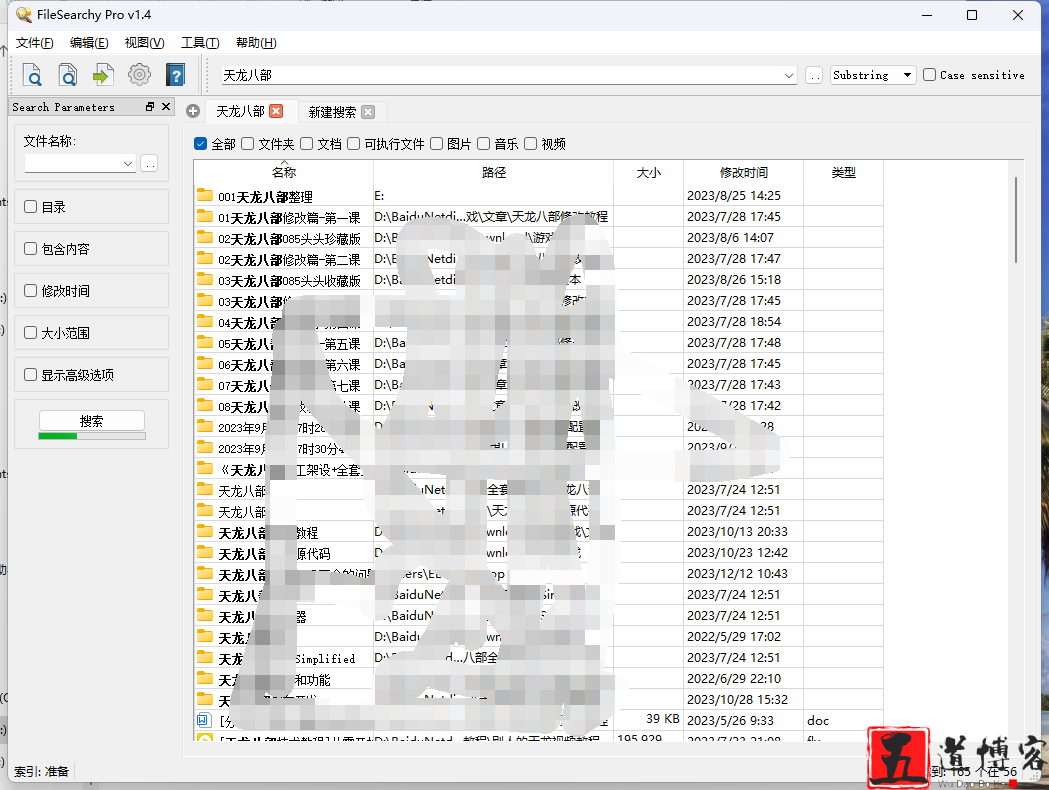This screenshot has height=790, width=1049.
Task: Click browse button next to 文件名称 field
Action: pos(149,163)
